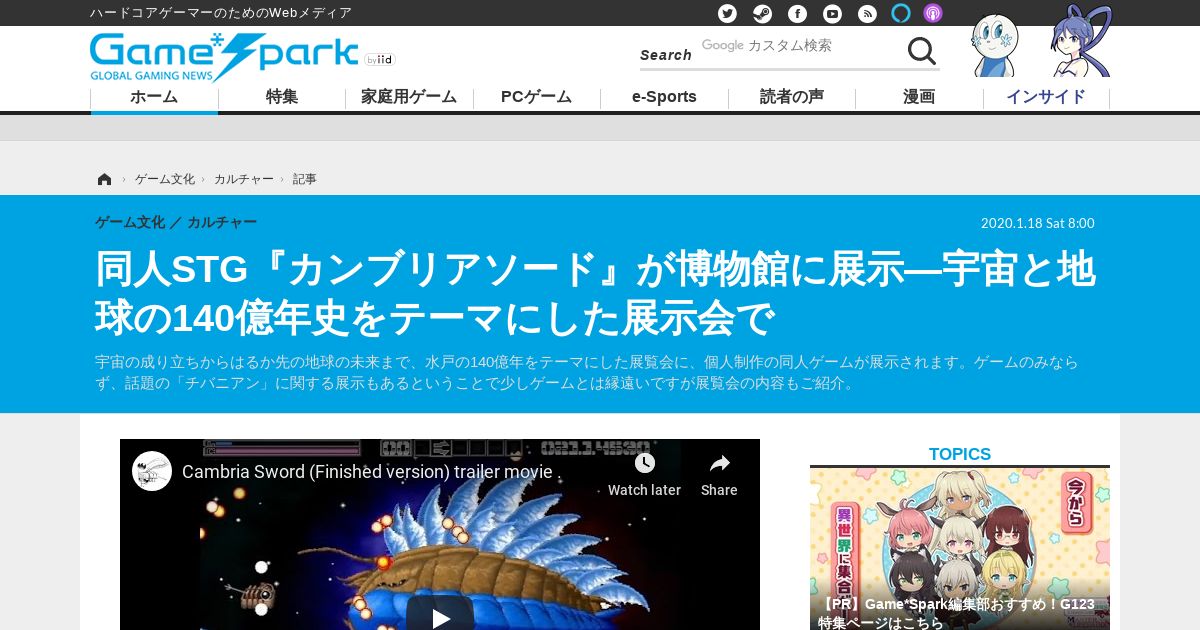
Task: Click the ゲーム文化 category above headline
Action: pos(130,222)
